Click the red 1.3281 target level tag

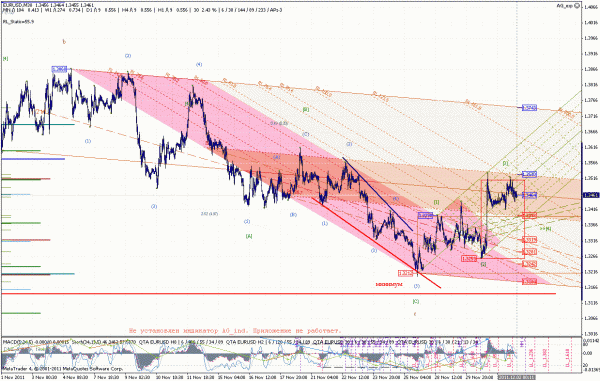(x=529, y=252)
